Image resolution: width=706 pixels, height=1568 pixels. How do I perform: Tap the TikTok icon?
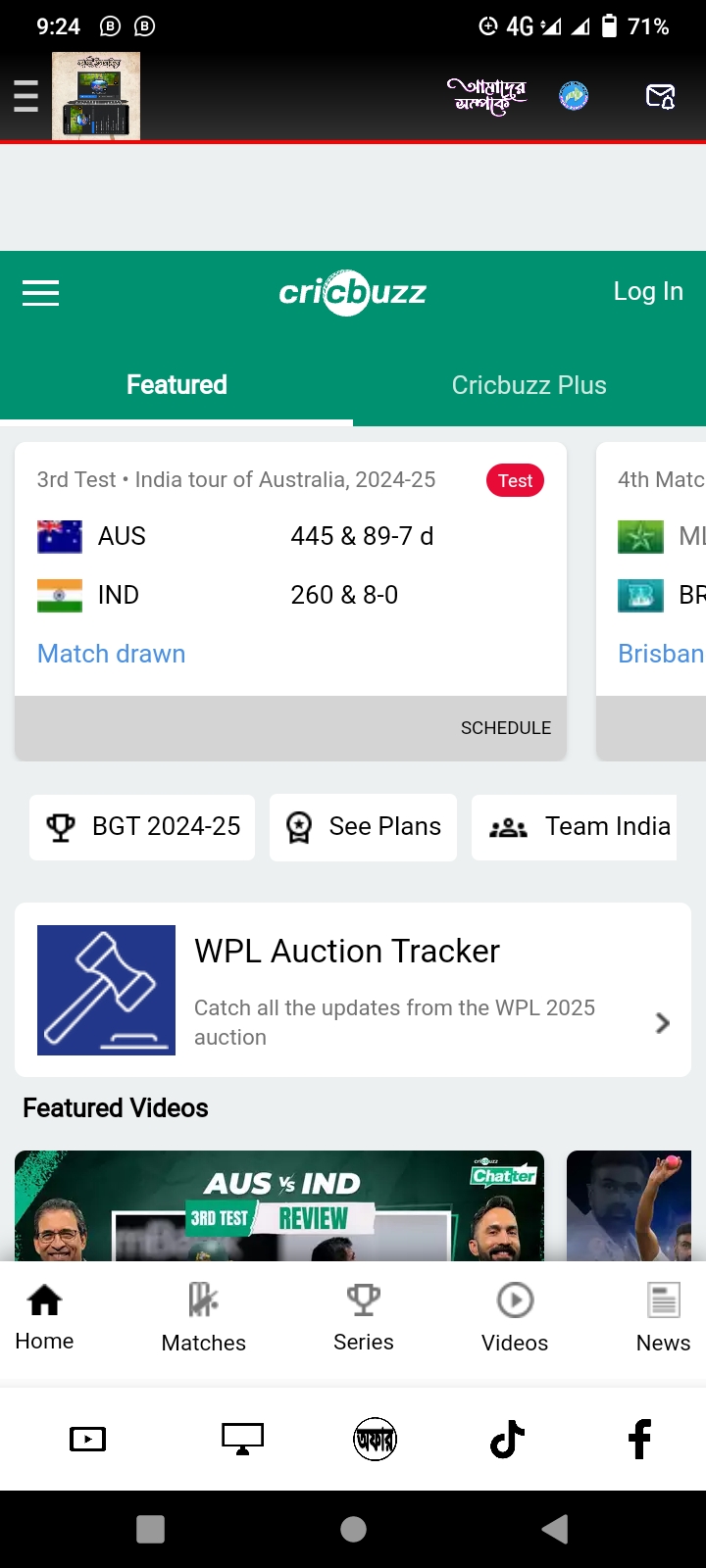pos(507,1439)
